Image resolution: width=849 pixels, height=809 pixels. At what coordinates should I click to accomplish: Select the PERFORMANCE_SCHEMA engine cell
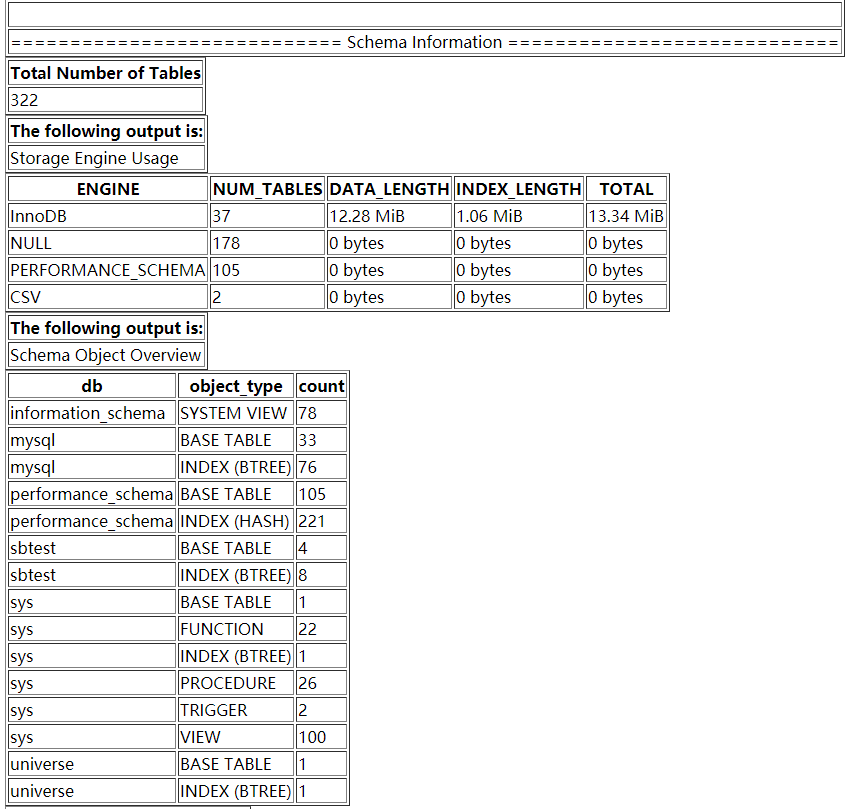coord(108,270)
